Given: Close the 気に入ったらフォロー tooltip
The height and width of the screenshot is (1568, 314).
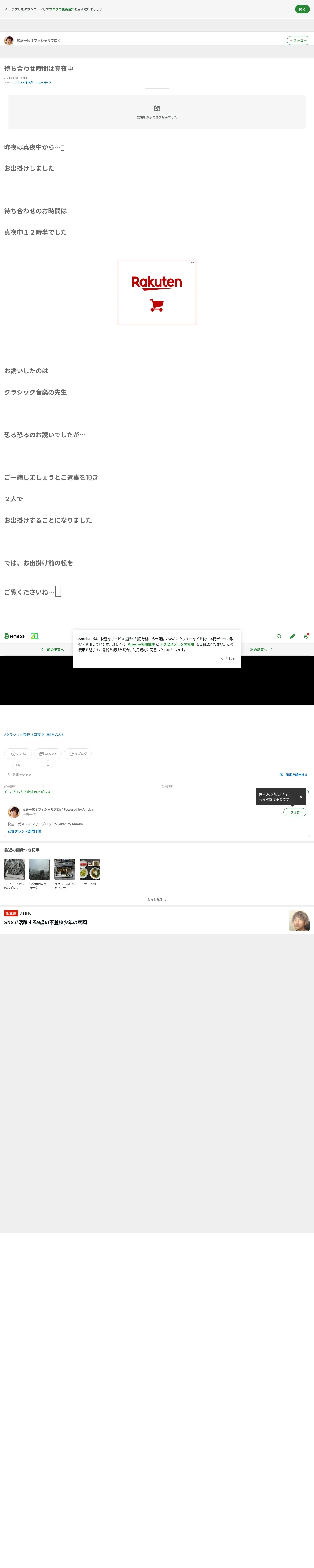Looking at the screenshot, I should 301,797.
